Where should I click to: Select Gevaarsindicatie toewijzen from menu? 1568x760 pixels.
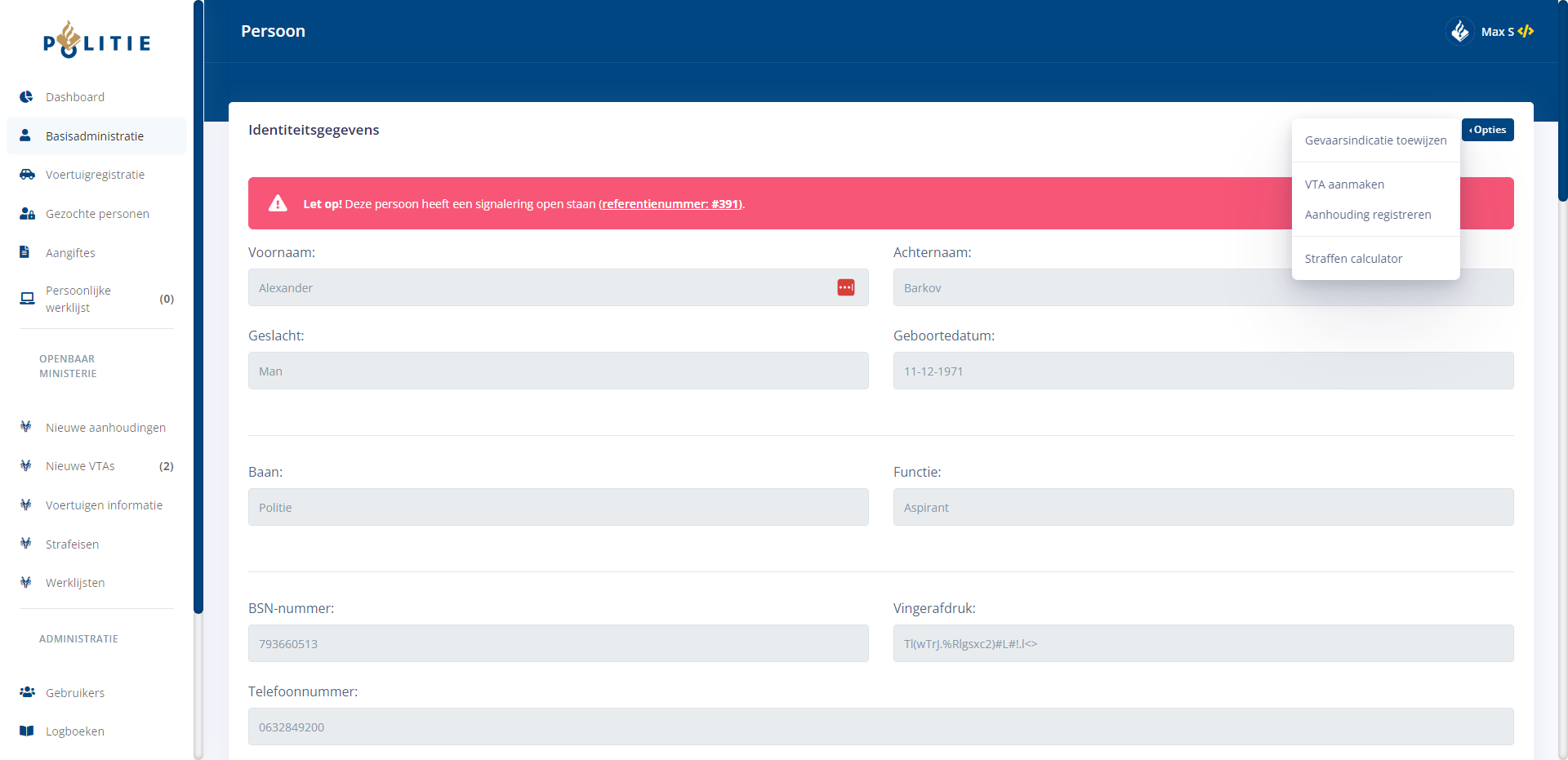pos(1375,140)
